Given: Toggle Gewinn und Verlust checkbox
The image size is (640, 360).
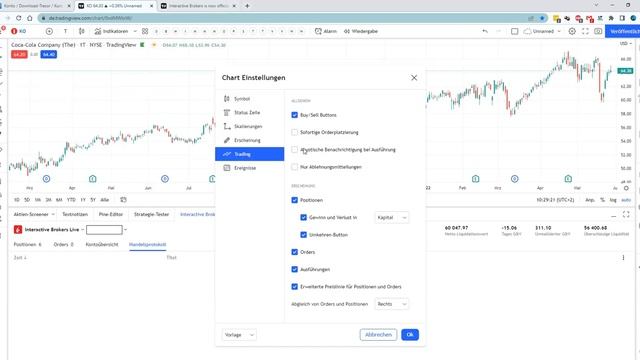Looking at the screenshot, I should pos(303,218).
